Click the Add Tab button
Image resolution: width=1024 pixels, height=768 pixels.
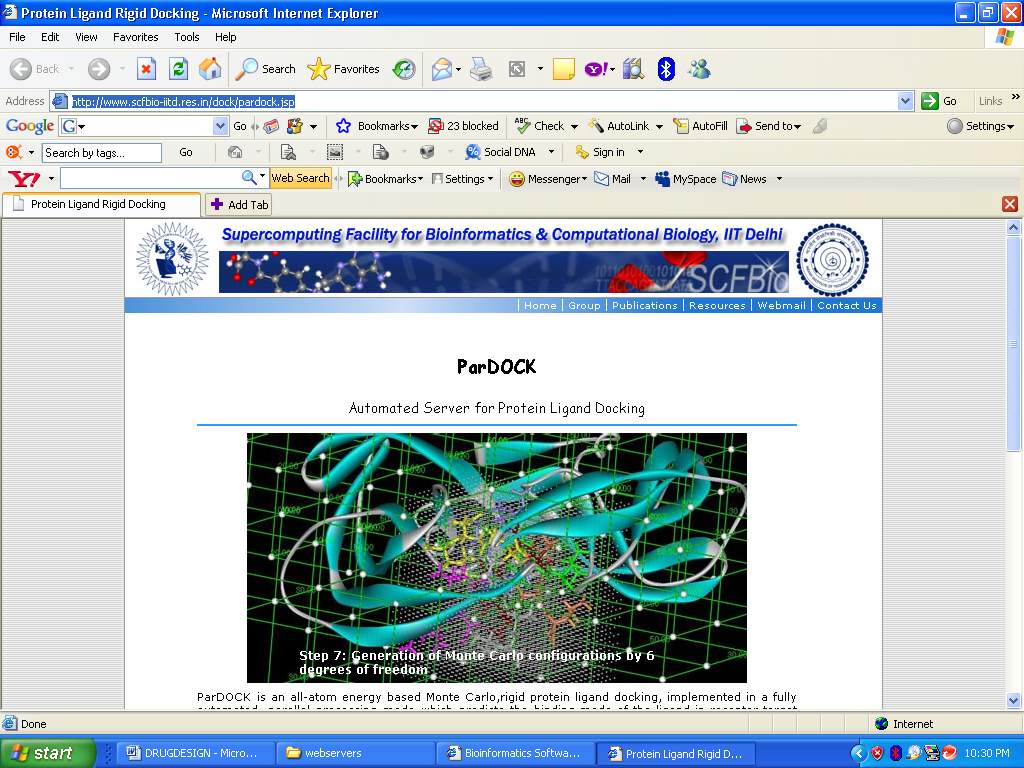pyautogui.click(x=239, y=204)
